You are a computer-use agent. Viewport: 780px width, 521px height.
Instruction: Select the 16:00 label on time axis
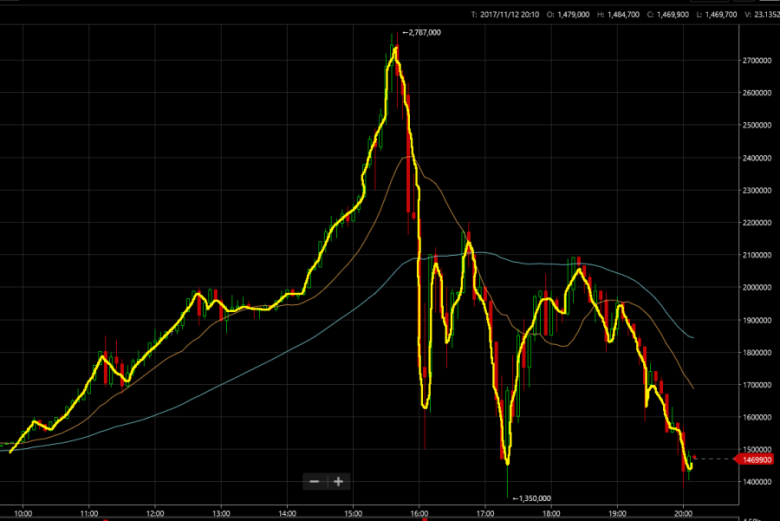(418, 513)
